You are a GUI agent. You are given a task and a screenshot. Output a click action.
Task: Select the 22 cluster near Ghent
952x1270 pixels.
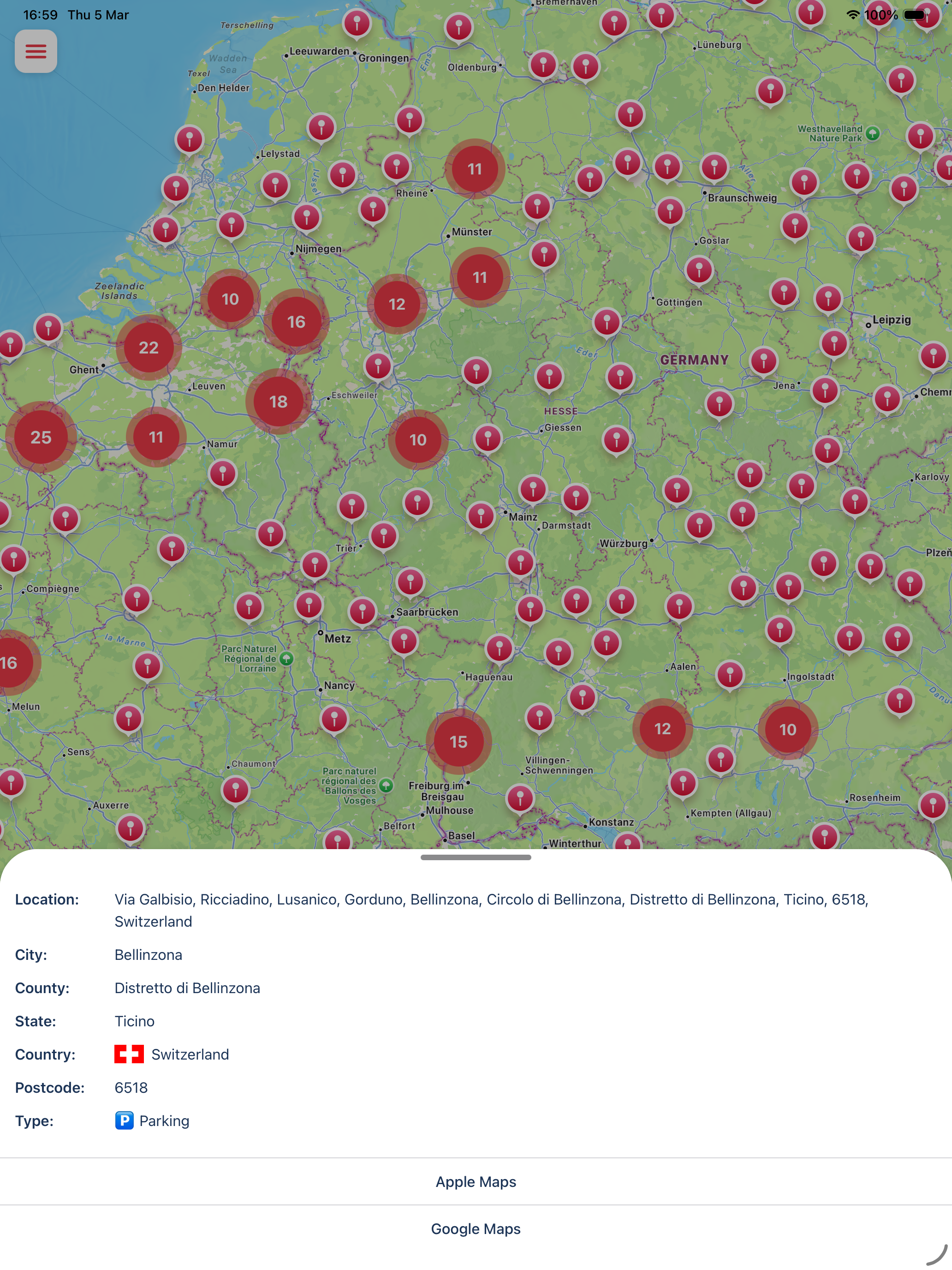coord(149,347)
